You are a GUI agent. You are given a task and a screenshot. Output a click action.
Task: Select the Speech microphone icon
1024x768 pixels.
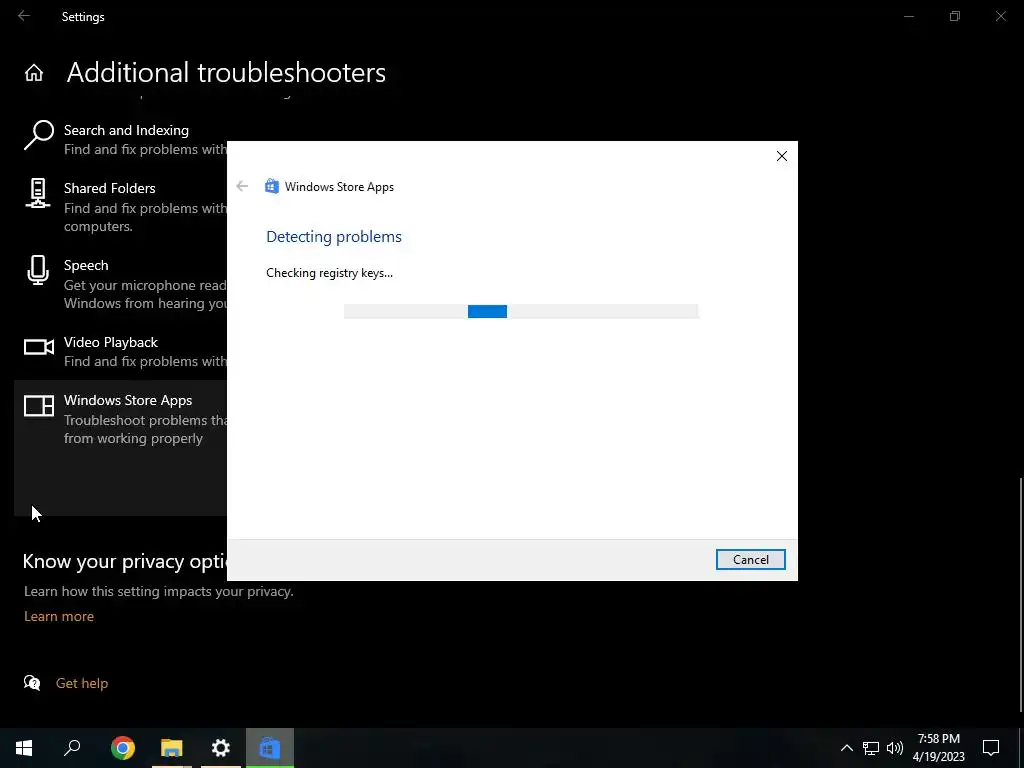(x=38, y=270)
